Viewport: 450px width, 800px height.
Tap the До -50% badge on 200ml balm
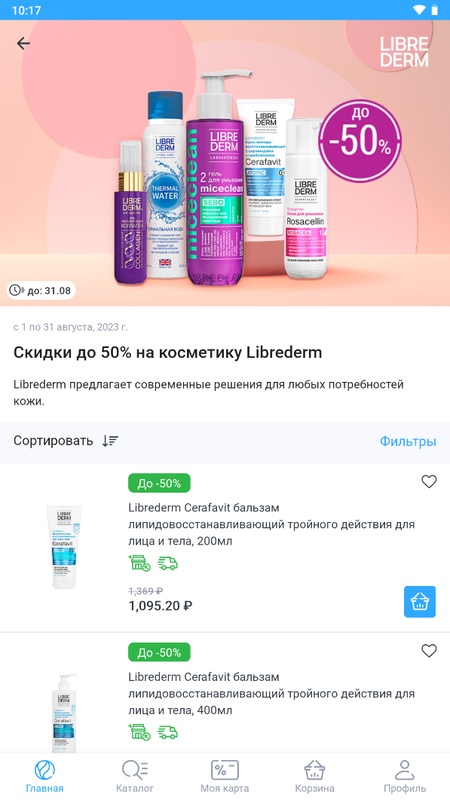point(159,483)
